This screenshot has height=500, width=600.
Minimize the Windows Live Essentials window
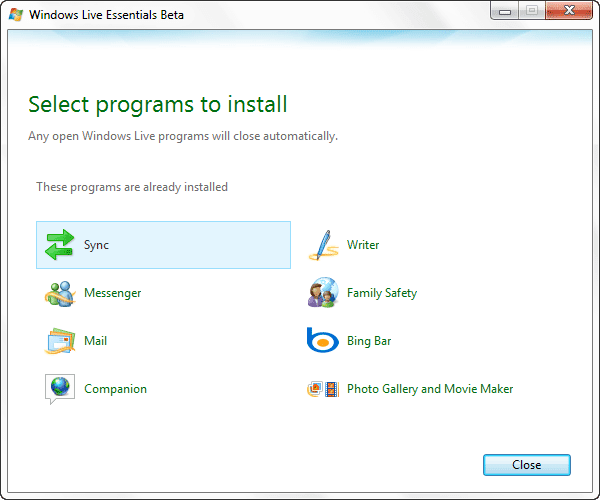(x=505, y=11)
